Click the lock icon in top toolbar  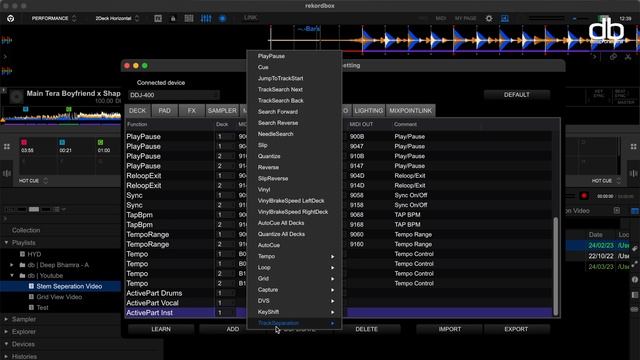click(x=173, y=18)
